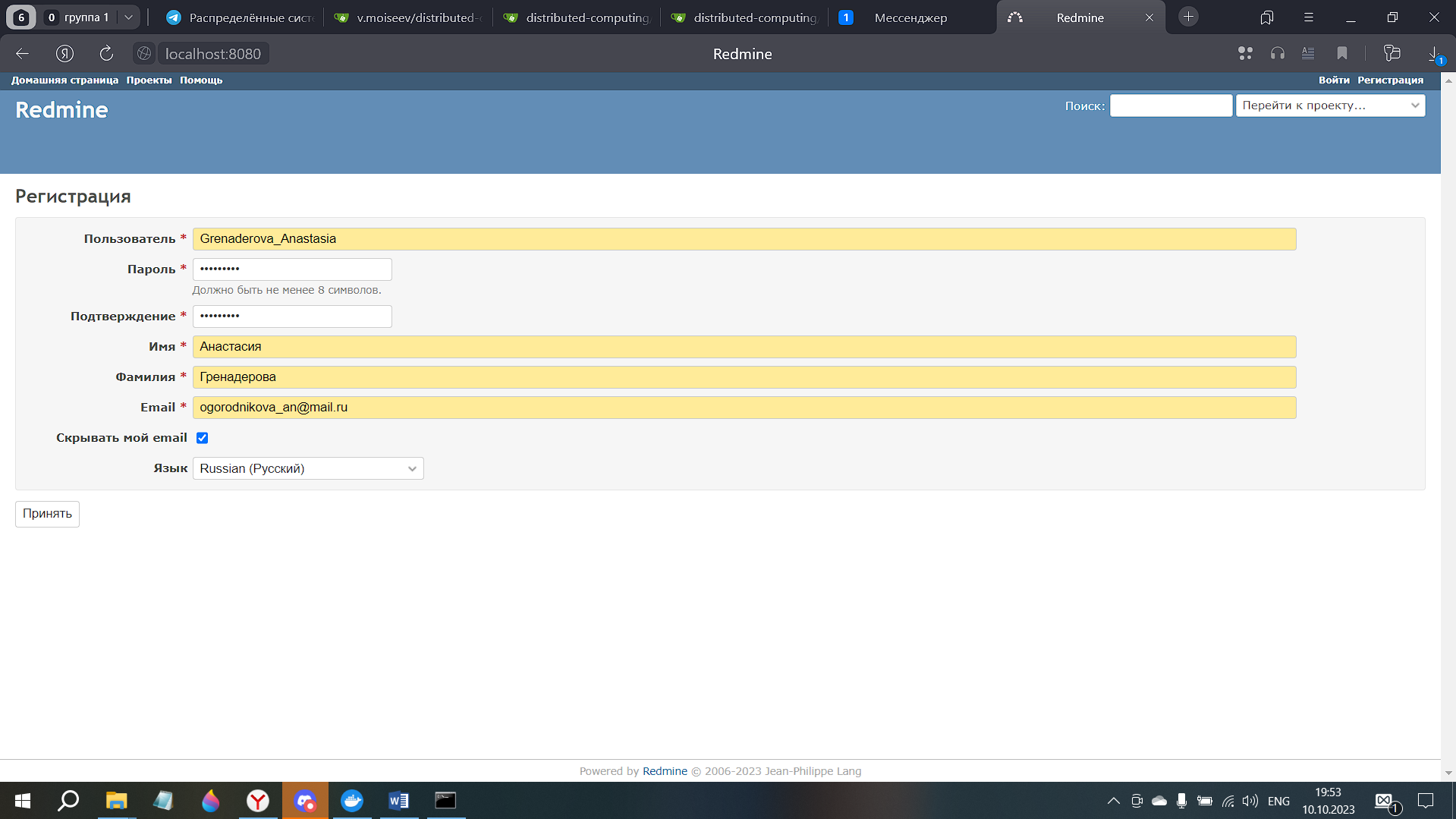
Task: Open a new browser tab with plus
Action: point(1188,17)
